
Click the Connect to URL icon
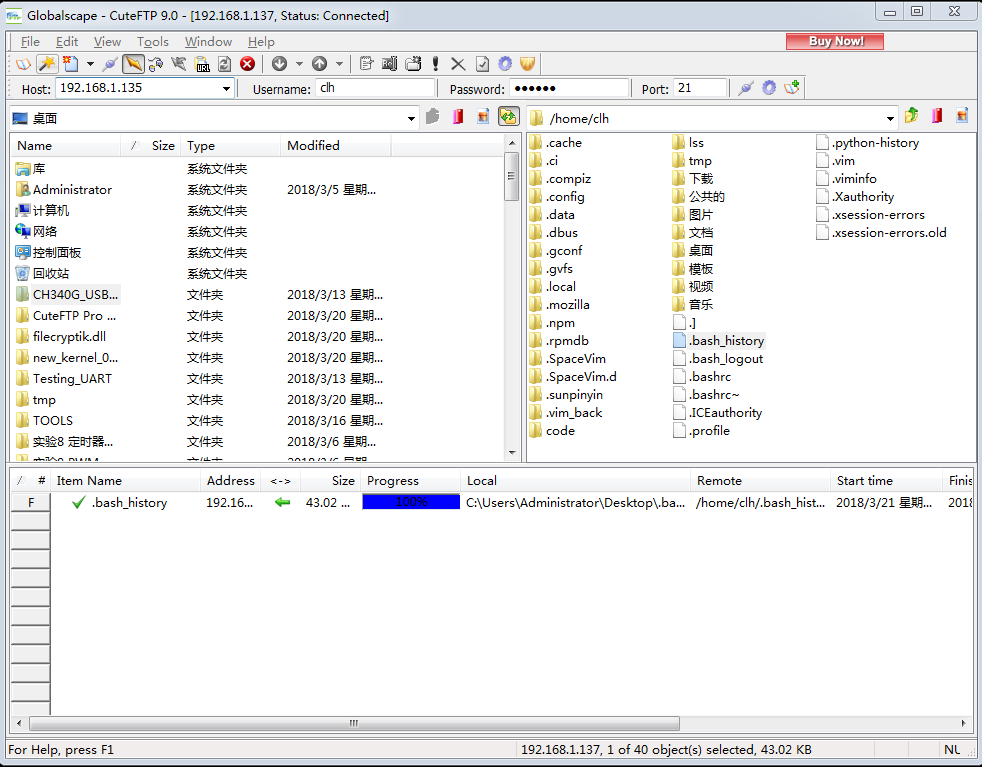[x=202, y=64]
